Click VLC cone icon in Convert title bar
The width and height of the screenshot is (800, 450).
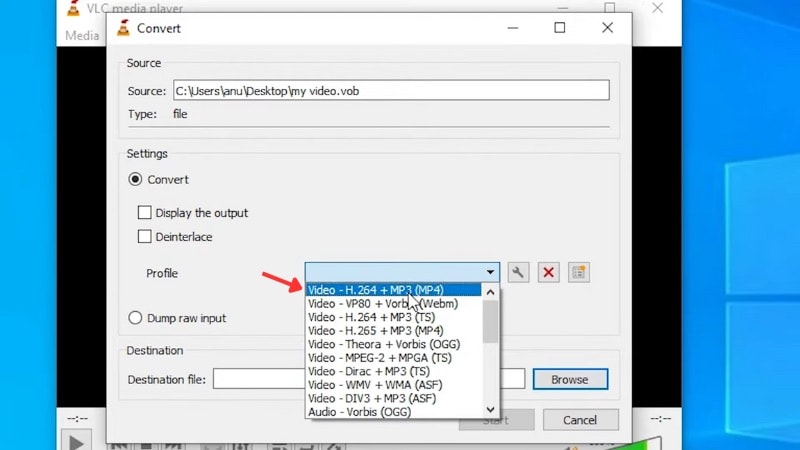(123, 28)
